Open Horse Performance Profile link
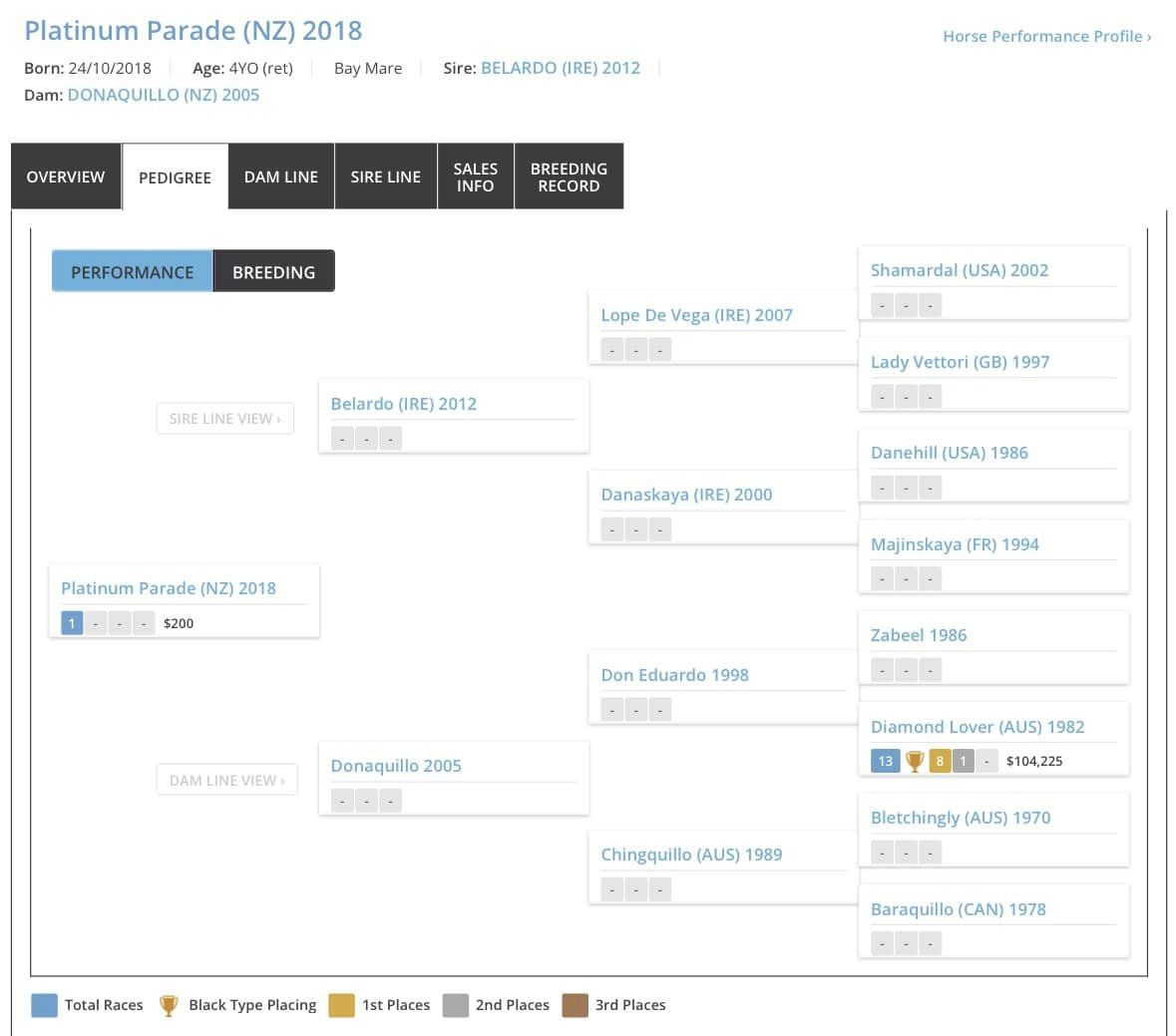Screen dimensions: 1176x1036 click(1046, 36)
